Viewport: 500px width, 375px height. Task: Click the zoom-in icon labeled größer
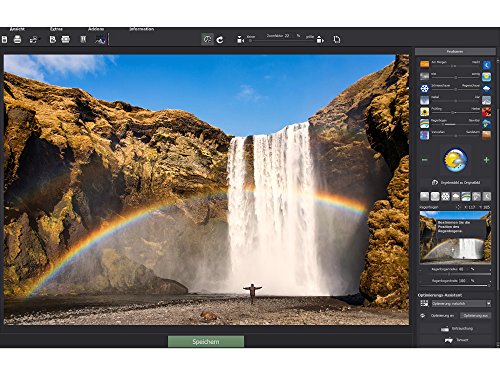click(320, 39)
